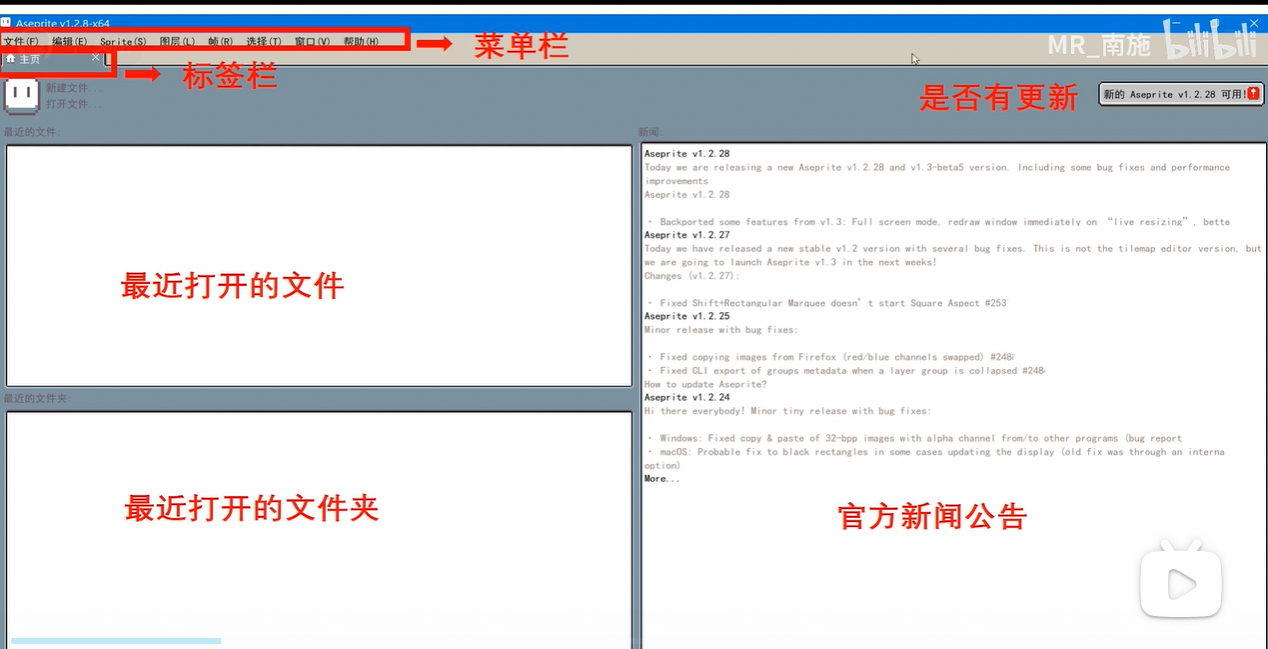Image resolution: width=1268 pixels, height=649 pixels.
Task: Click the gray Aseprite v1.2.28 subtitle line
Action: [687, 195]
